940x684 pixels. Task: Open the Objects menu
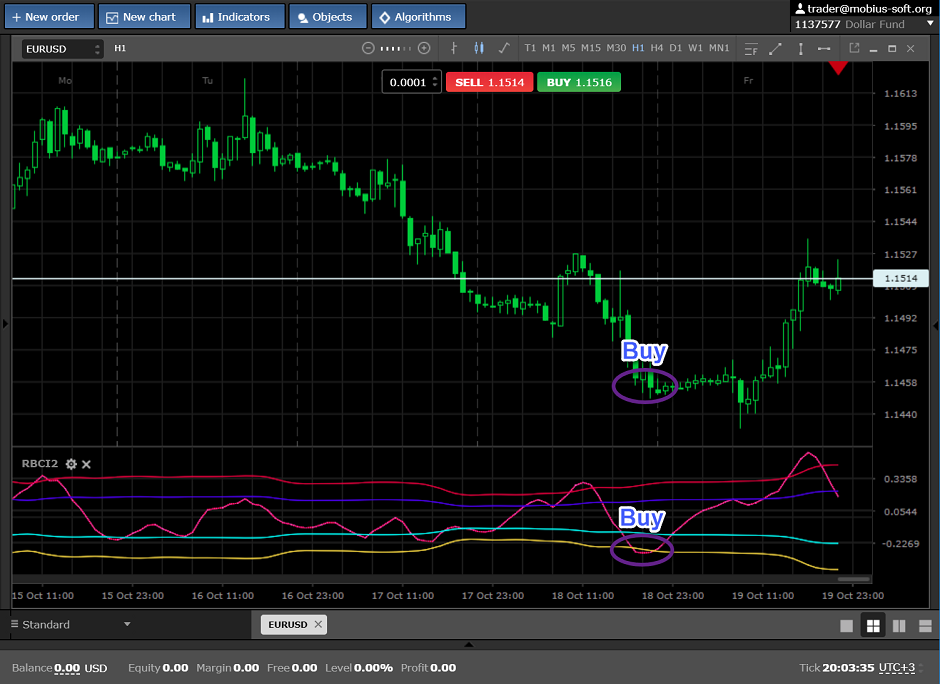click(327, 17)
